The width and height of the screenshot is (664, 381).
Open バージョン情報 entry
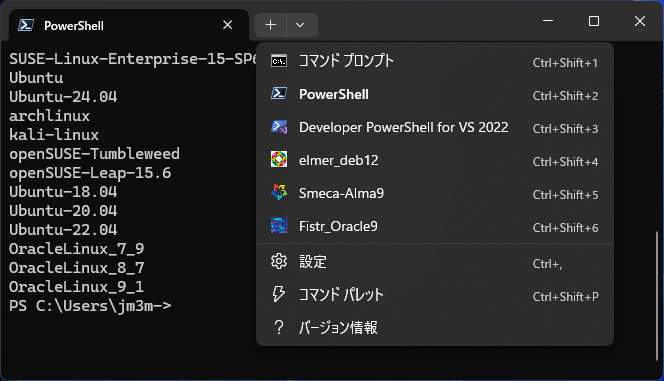434,328
